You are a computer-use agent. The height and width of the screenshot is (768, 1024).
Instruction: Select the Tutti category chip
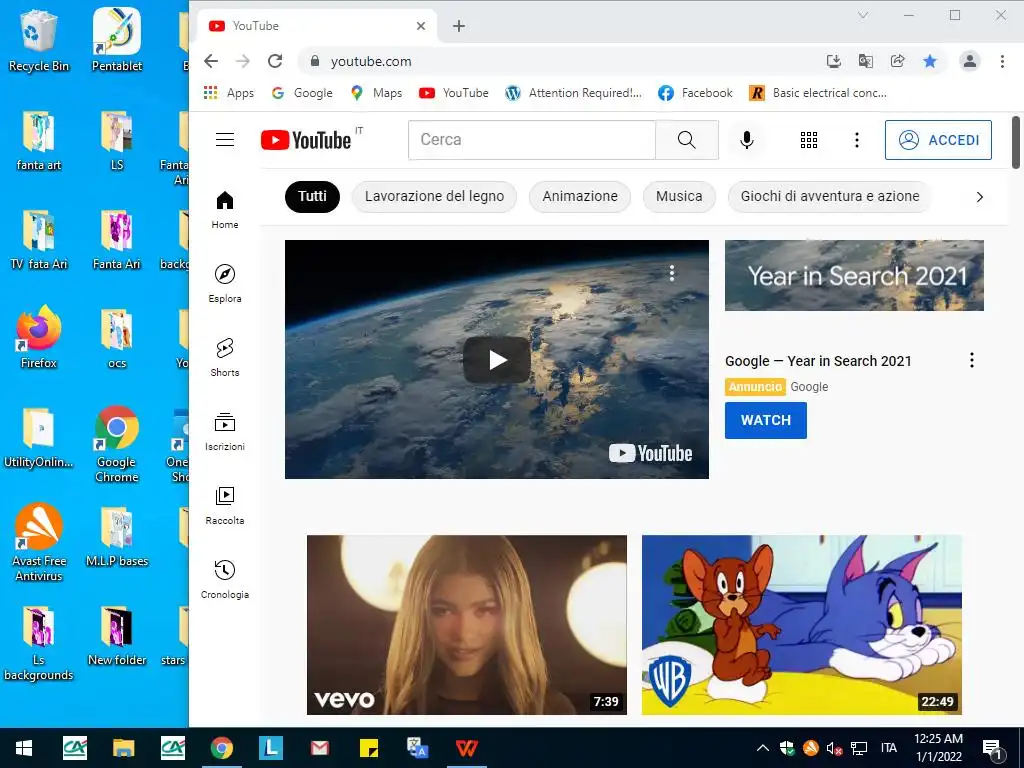[x=312, y=197]
